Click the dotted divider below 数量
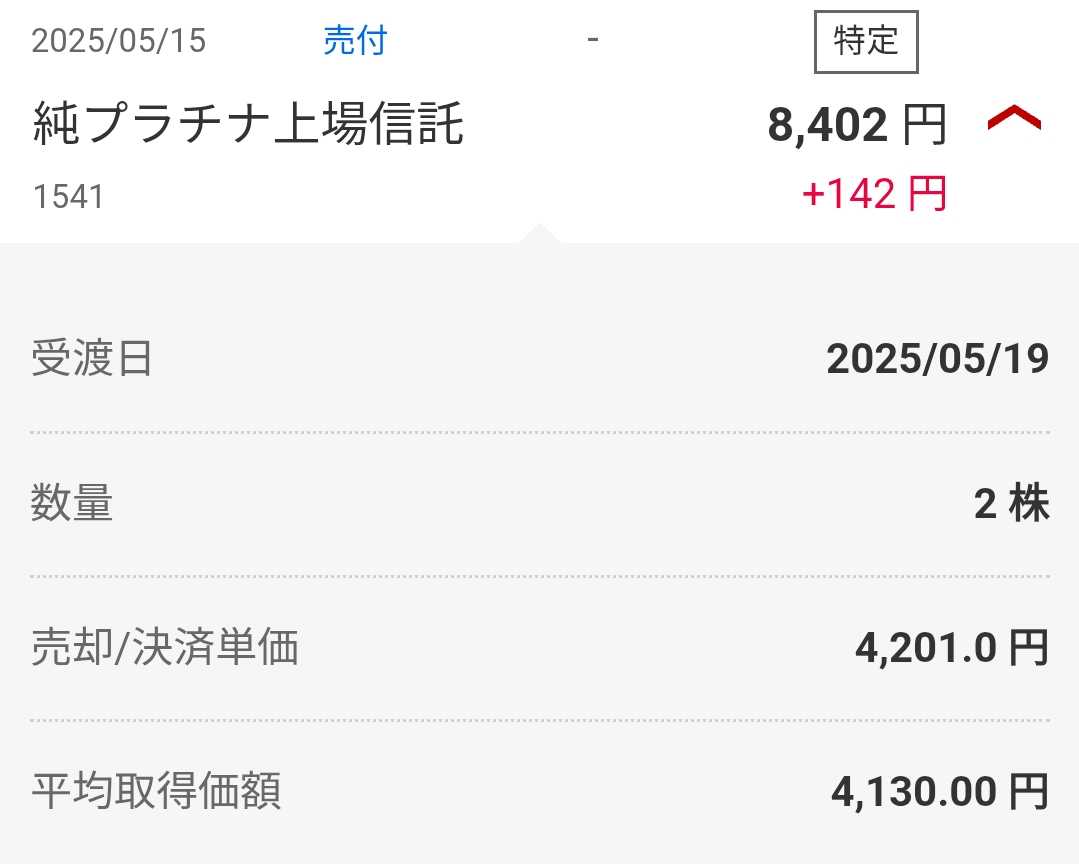Image resolution: width=1079 pixels, height=864 pixels. point(540,576)
